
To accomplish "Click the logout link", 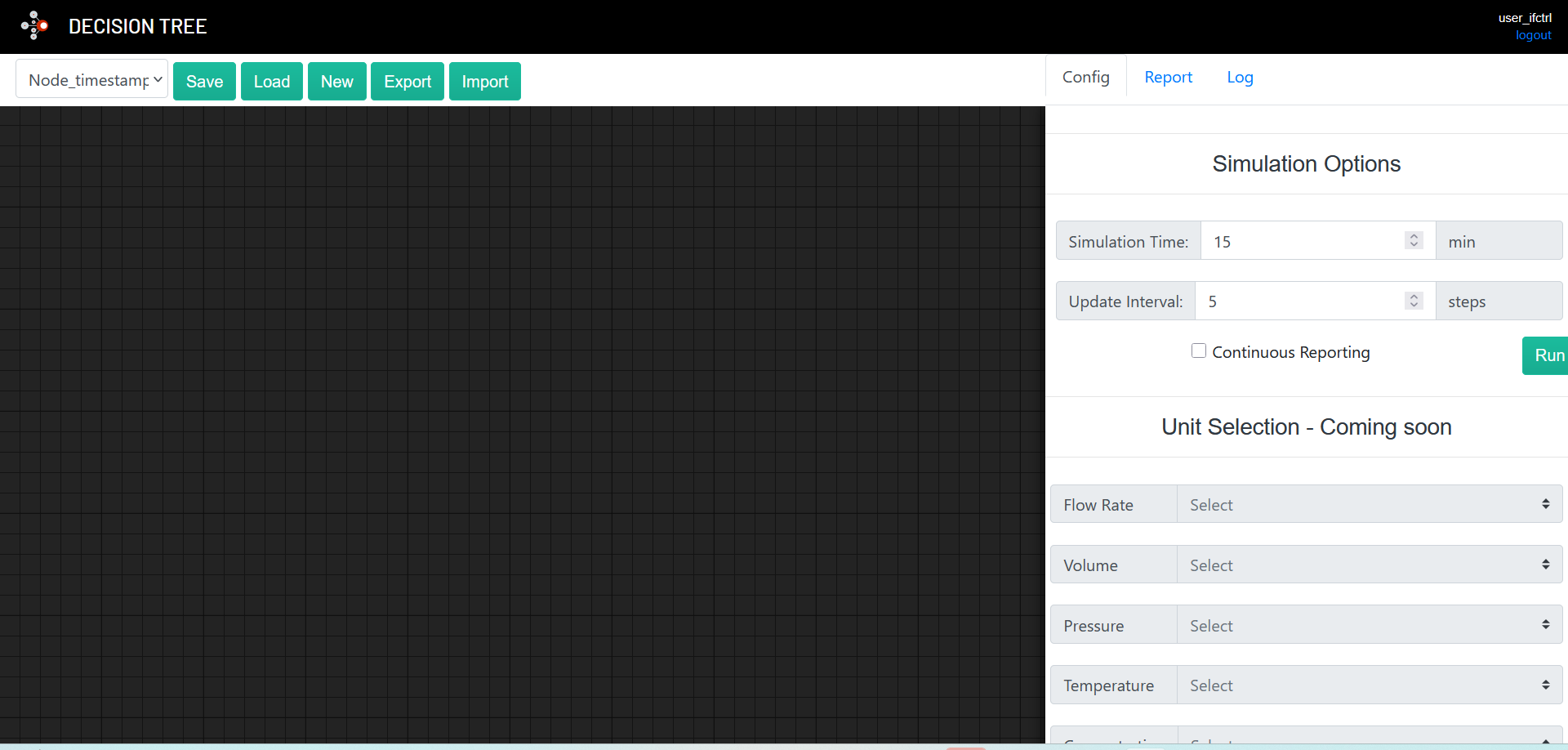I will (x=1533, y=35).
